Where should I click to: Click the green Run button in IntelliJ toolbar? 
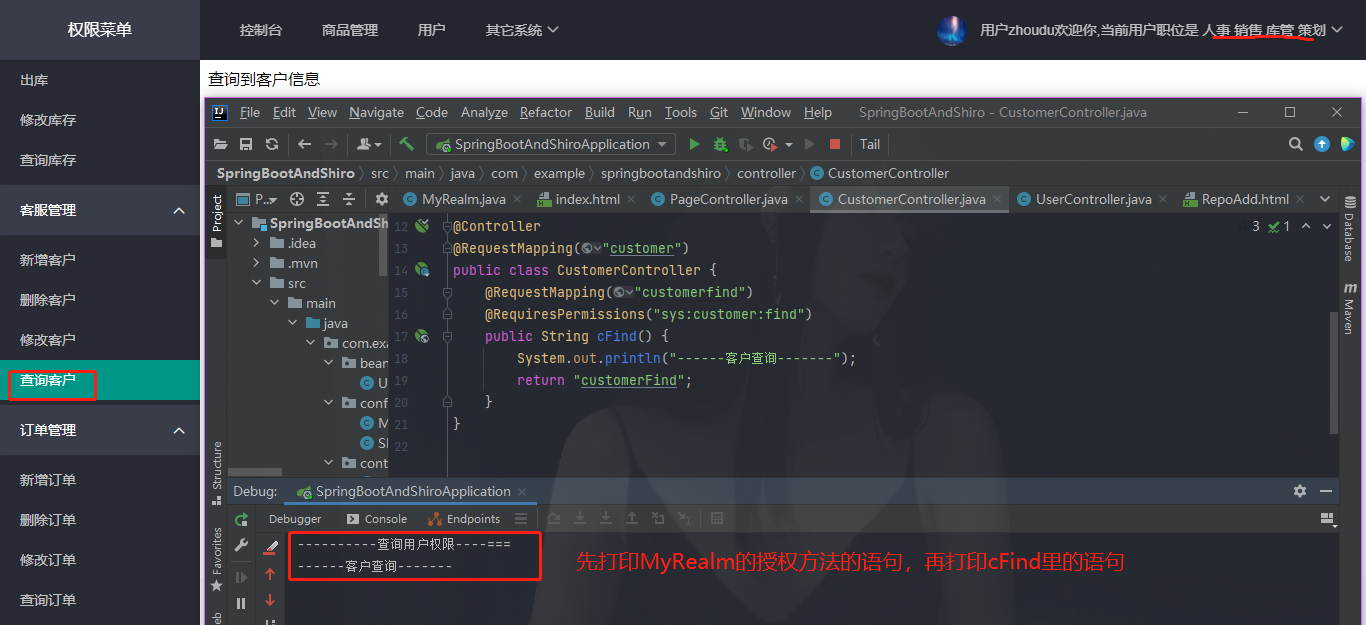pos(694,144)
